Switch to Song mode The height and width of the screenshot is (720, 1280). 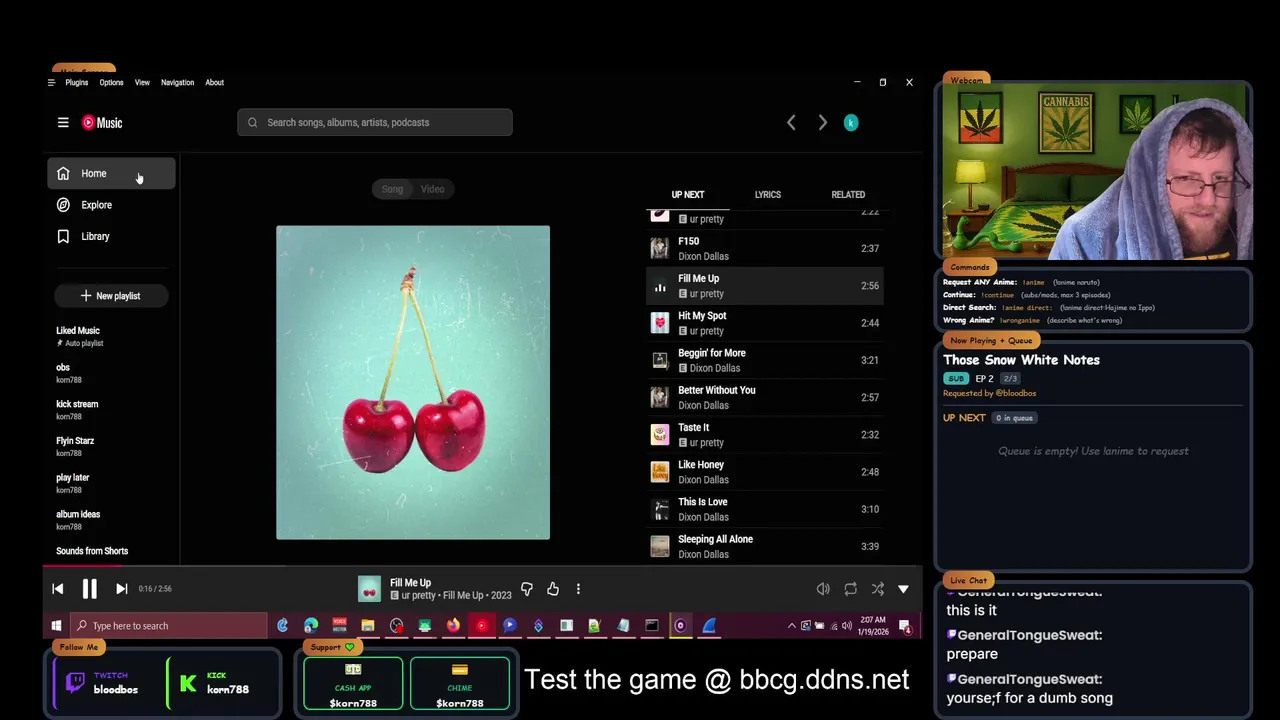pos(392,189)
